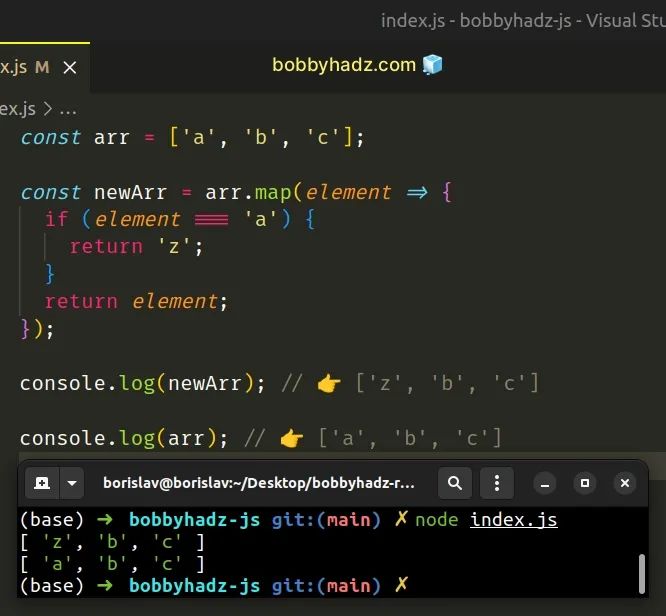This screenshot has width=666, height=616.
Task: Click the last terminal prompt line
Action: pos(214,586)
